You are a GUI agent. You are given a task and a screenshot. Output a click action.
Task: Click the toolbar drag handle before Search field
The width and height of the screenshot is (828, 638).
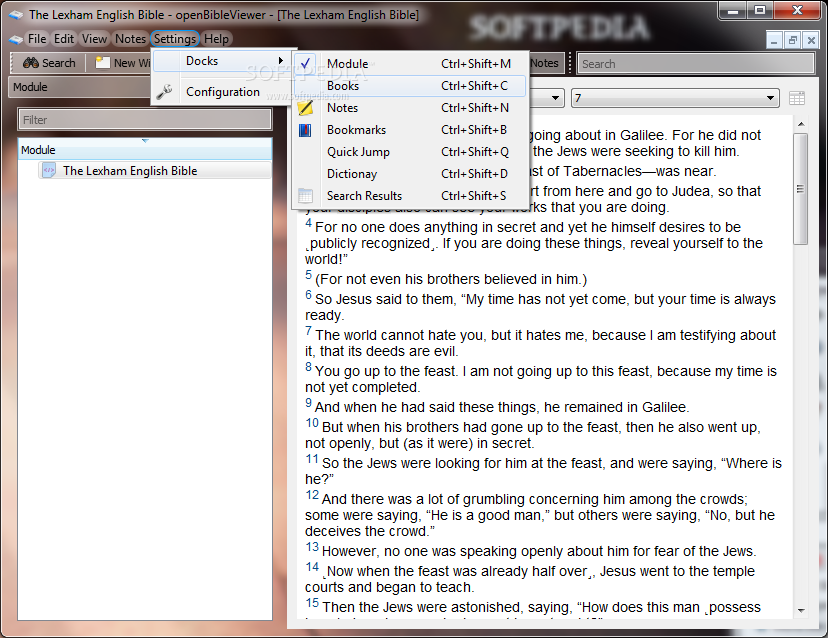coord(570,63)
